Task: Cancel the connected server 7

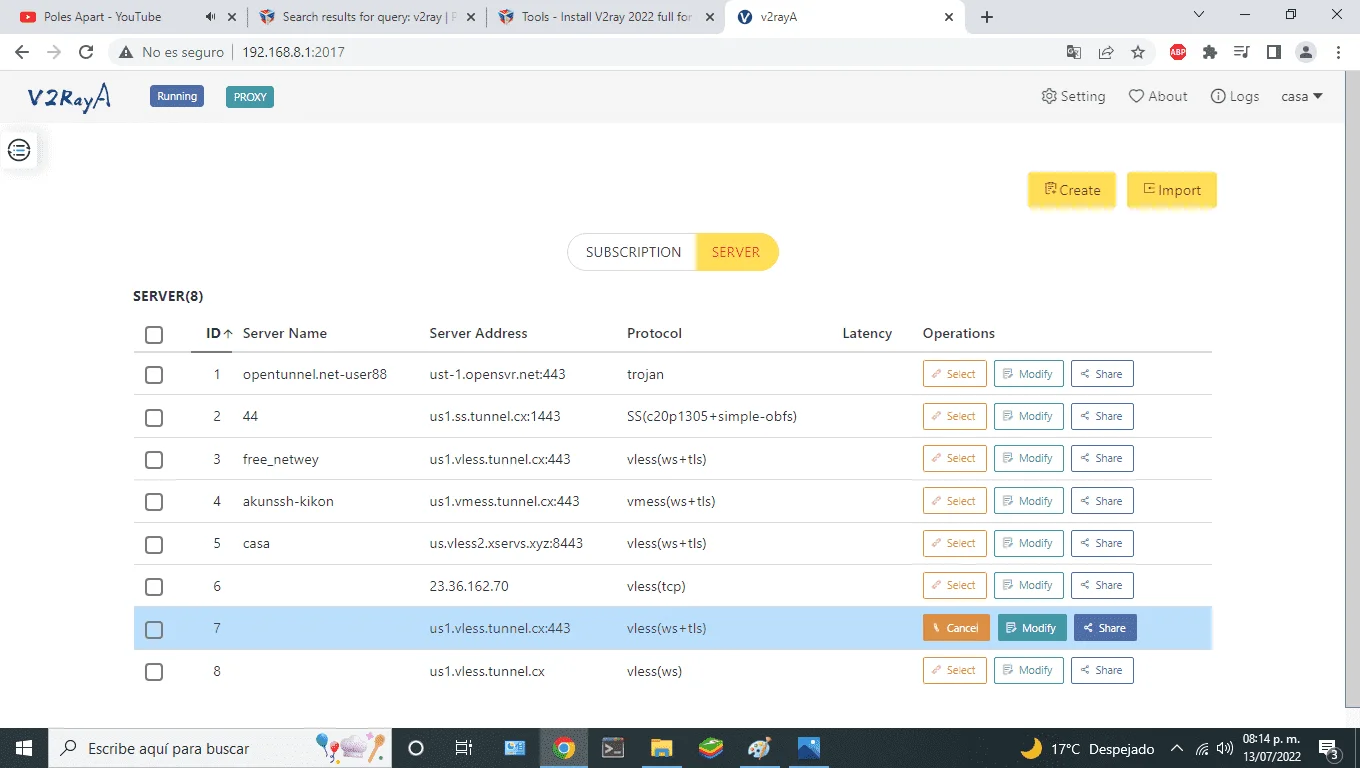Action: 956,628
